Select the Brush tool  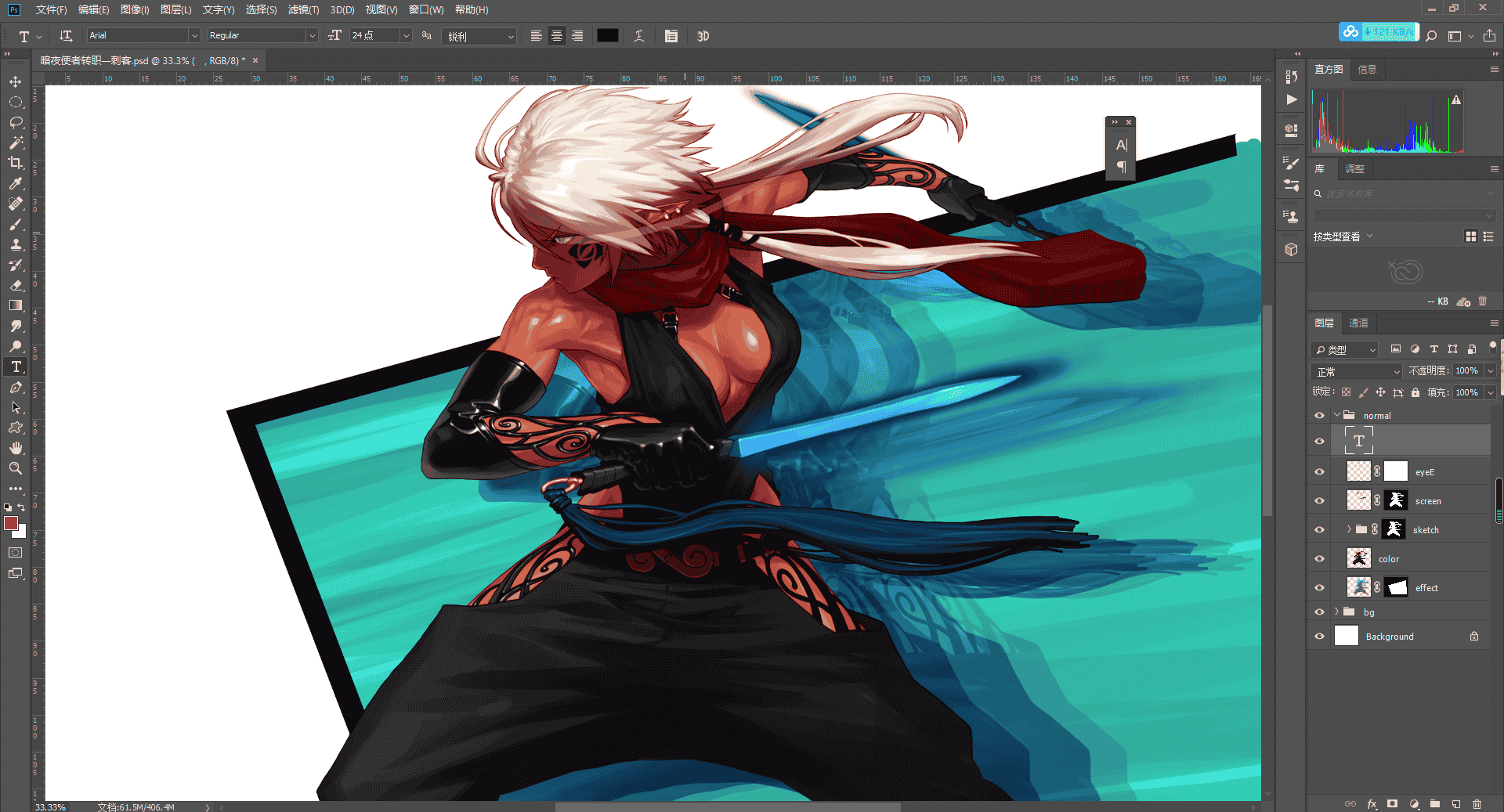point(16,224)
